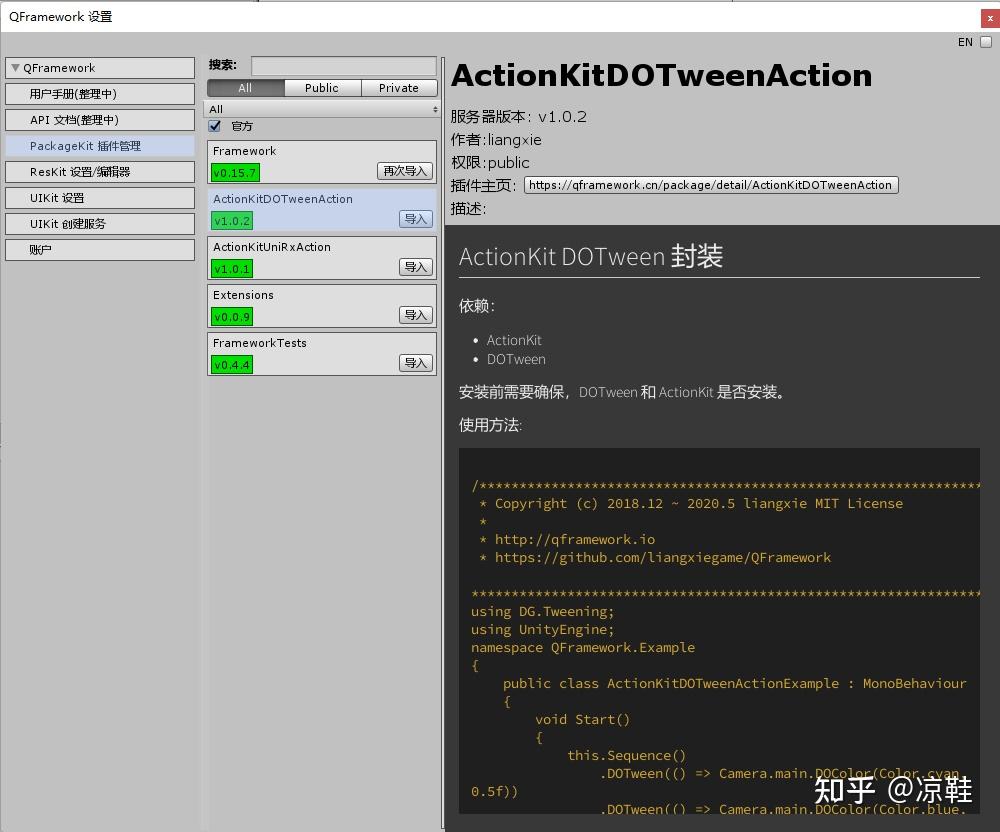1000x832 pixels.
Task: Open the ActionKitDOTweenAction plugin homepage link
Action: 711,184
